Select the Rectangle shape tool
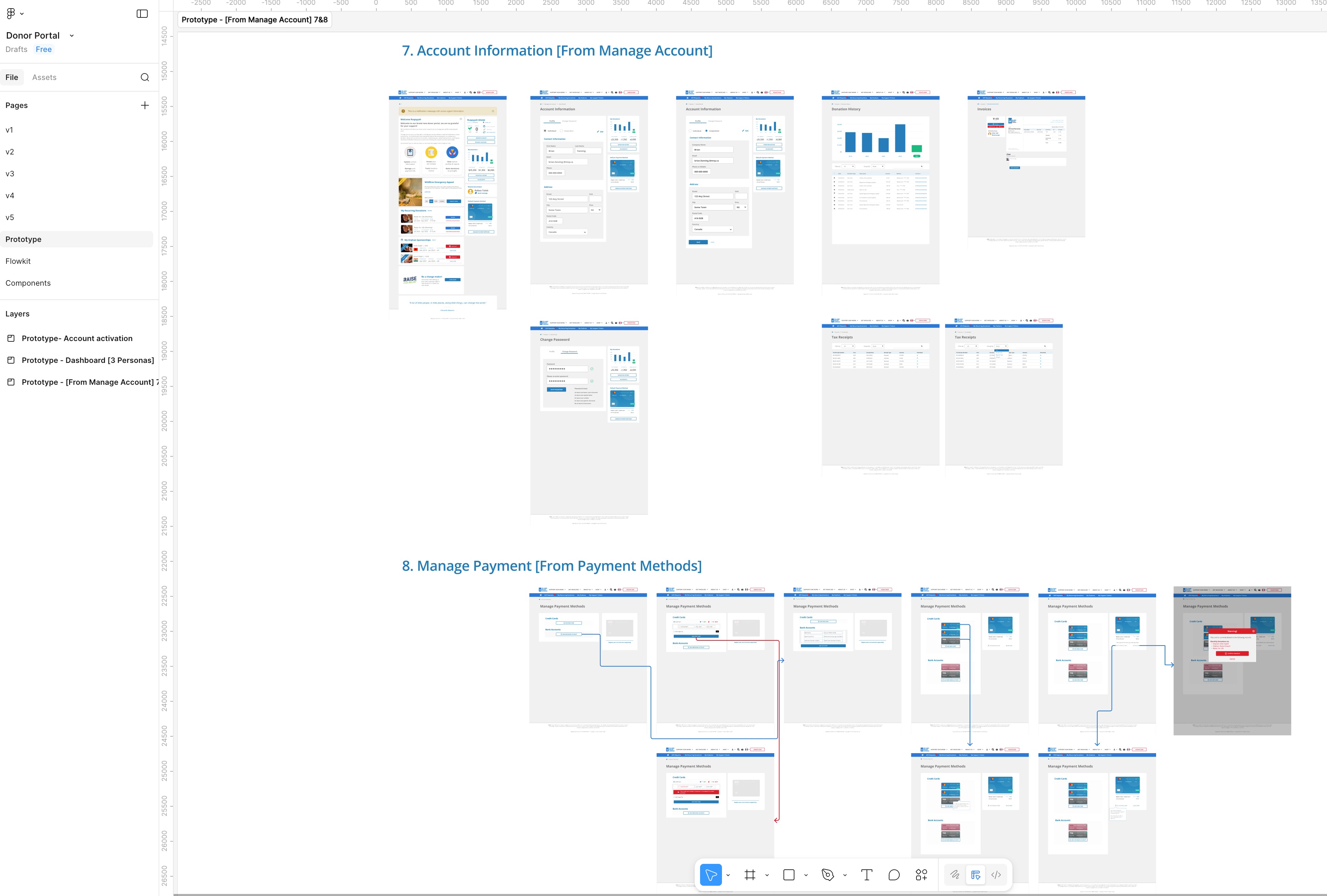Viewport: 1327px width, 896px height. point(789,875)
